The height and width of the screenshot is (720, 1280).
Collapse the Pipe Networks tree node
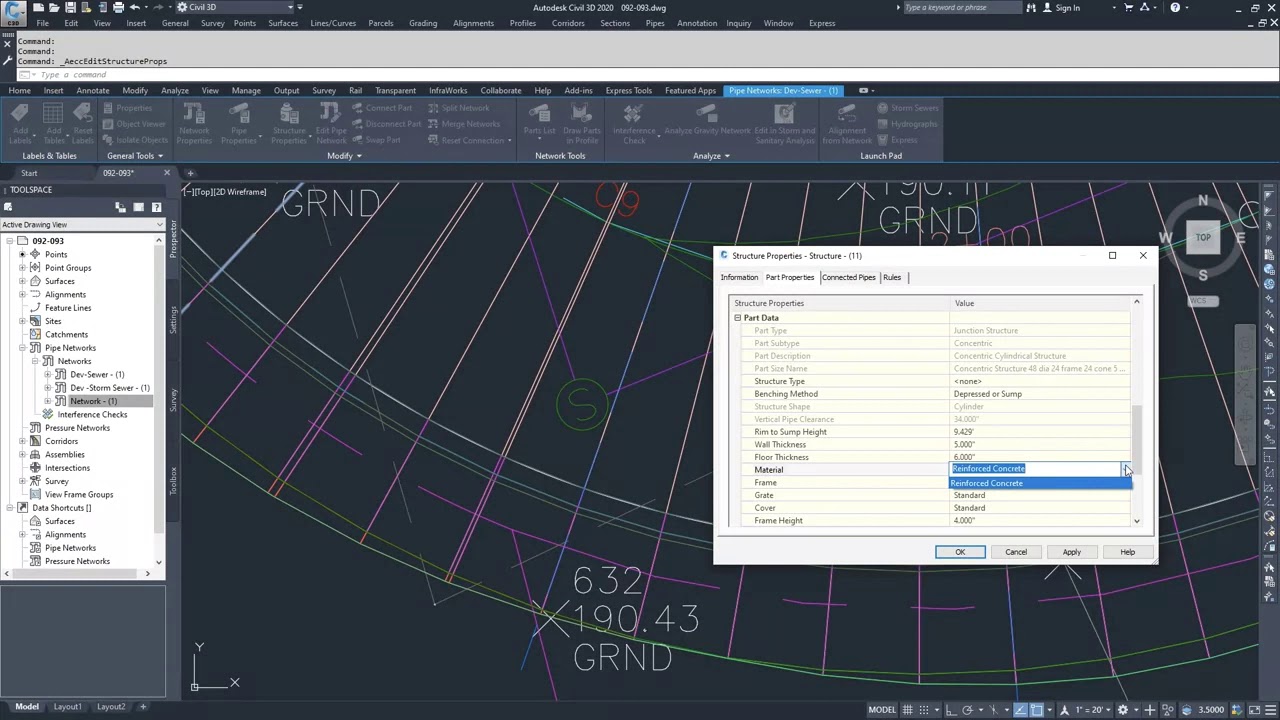(x=22, y=348)
